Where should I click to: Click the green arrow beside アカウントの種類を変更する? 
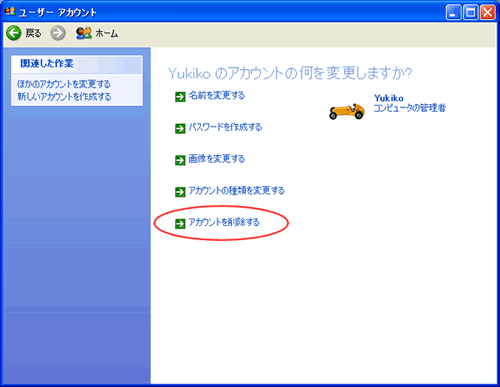point(180,192)
